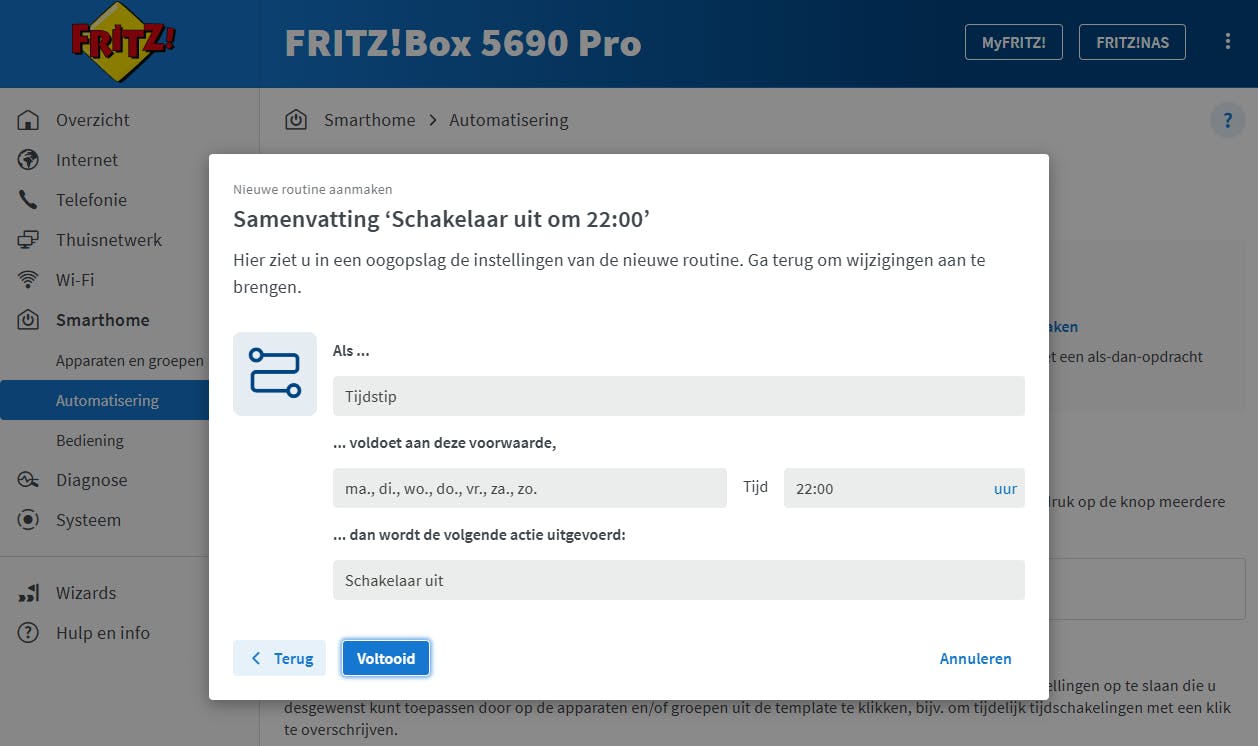Viewport: 1258px width, 746px height.
Task: Click the FRITZ! logo
Action: tap(123, 43)
